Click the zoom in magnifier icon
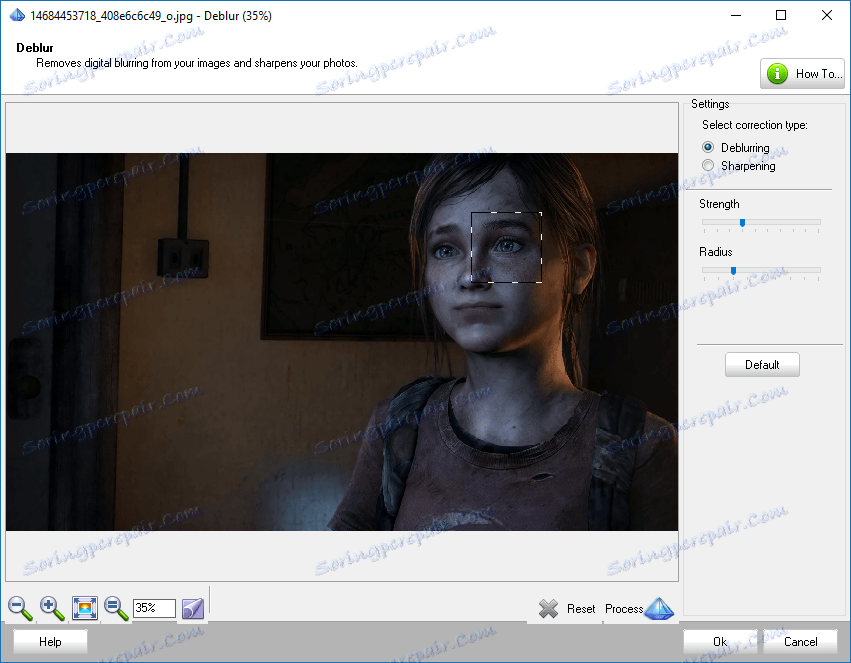Image resolution: width=851 pixels, height=663 pixels. pyautogui.click(x=52, y=608)
